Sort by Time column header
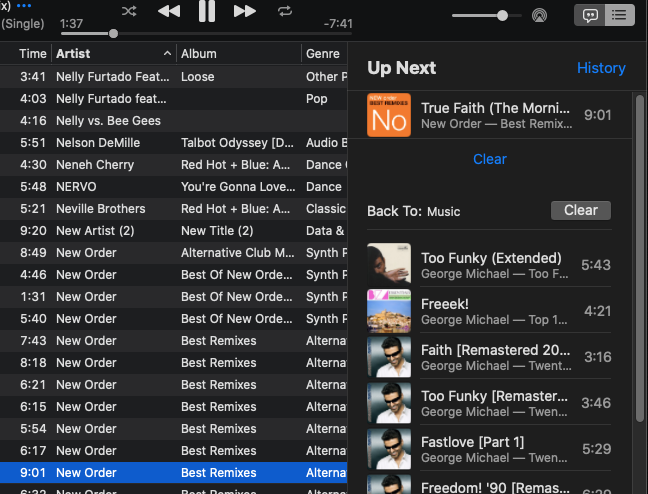 click(x=33, y=54)
